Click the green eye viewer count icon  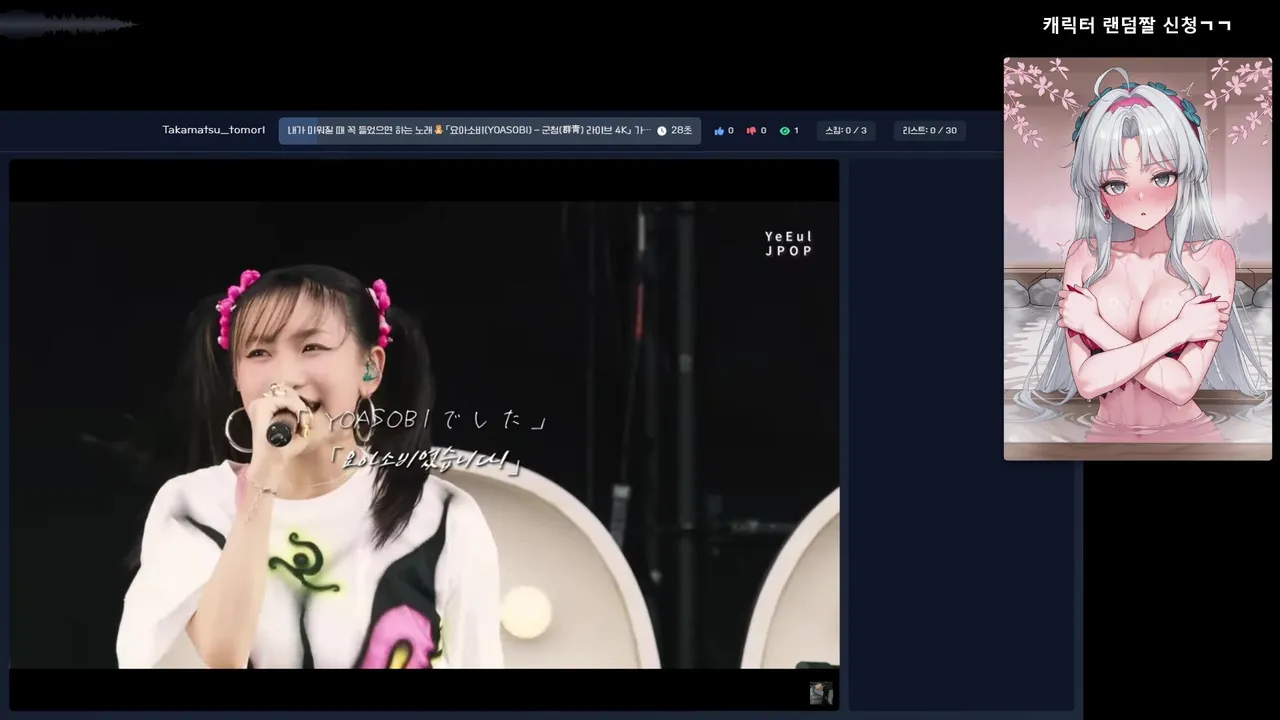pyautogui.click(x=784, y=131)
